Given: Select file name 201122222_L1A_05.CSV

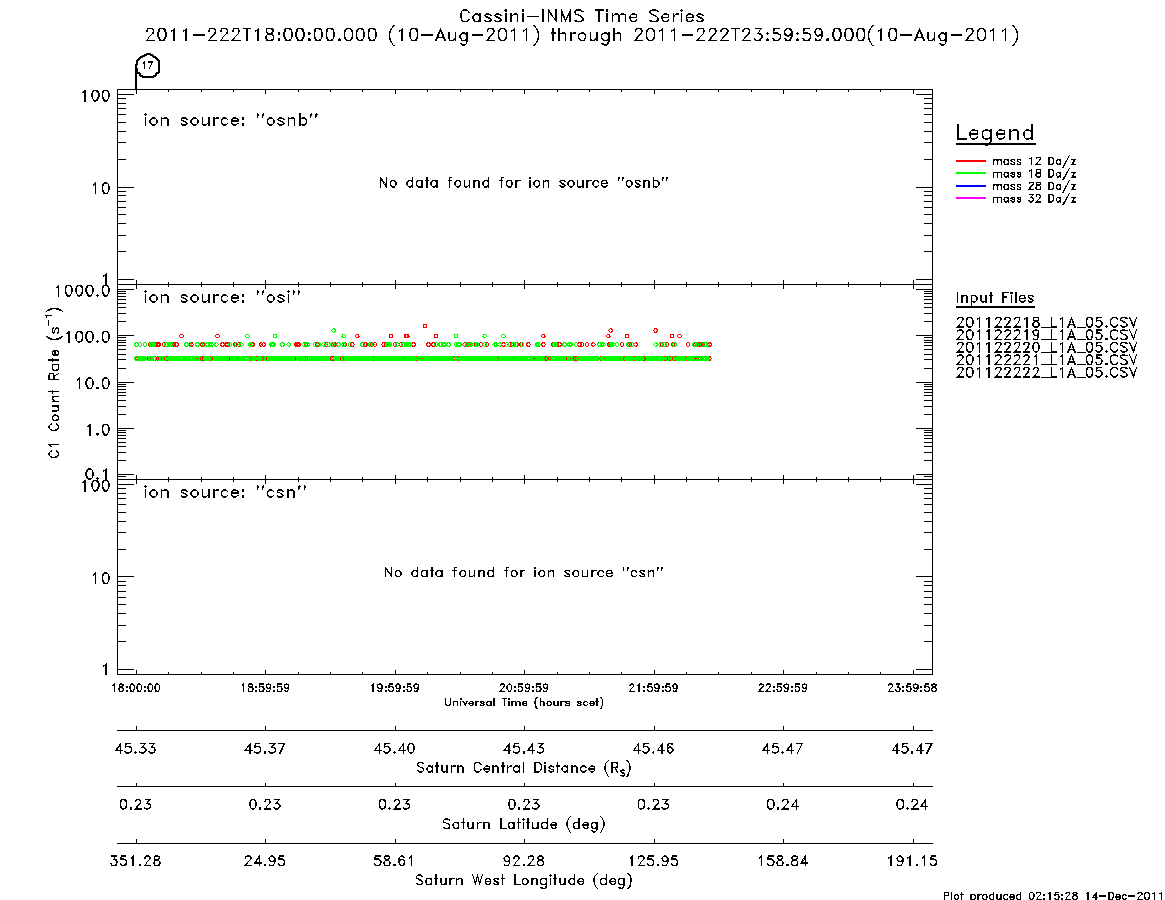Looking at the screenshot, I should click(1046, 372).
